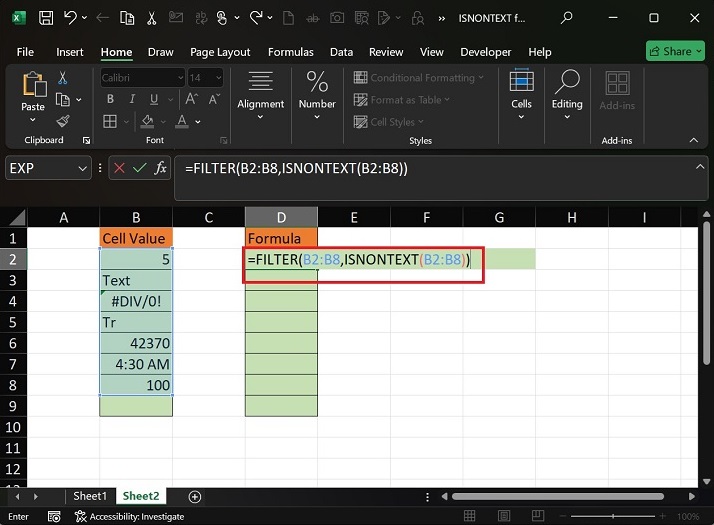Cancel the formula entry with X icon
The width and height of the screenshot is (714, 525).
[x=119, y=169]
